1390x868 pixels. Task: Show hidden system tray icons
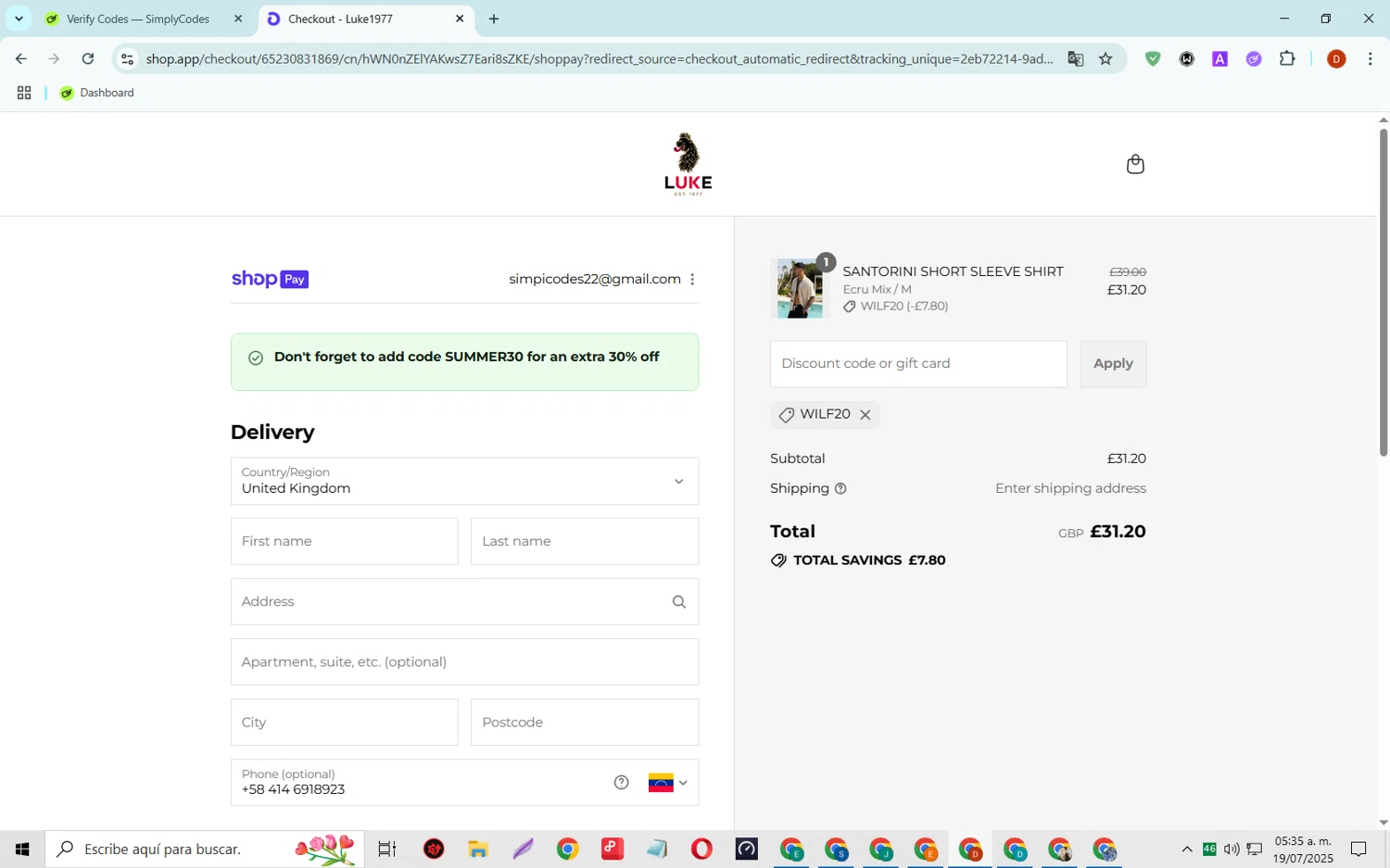point(1187,849)
